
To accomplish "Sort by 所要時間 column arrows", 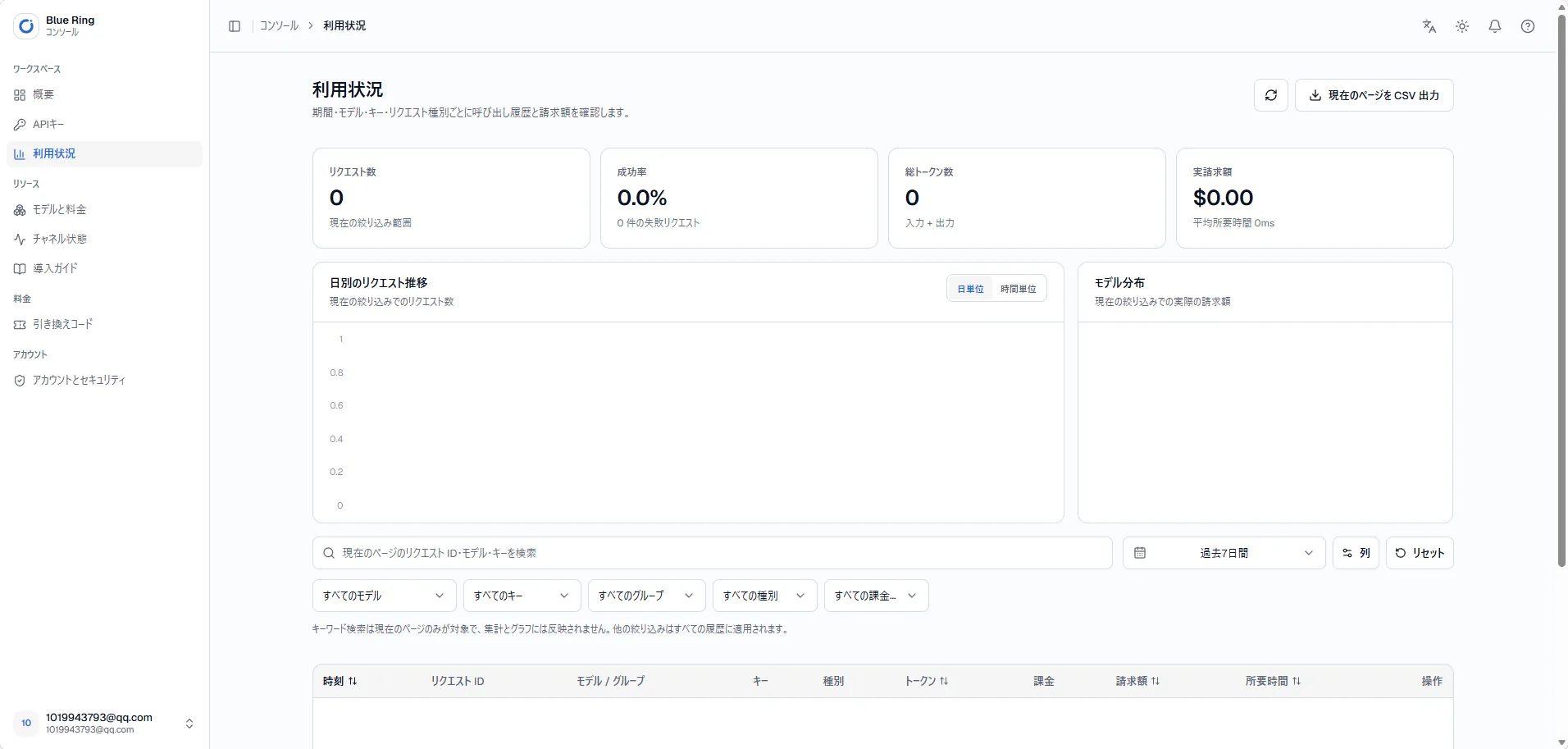I will pos(1297,681).
